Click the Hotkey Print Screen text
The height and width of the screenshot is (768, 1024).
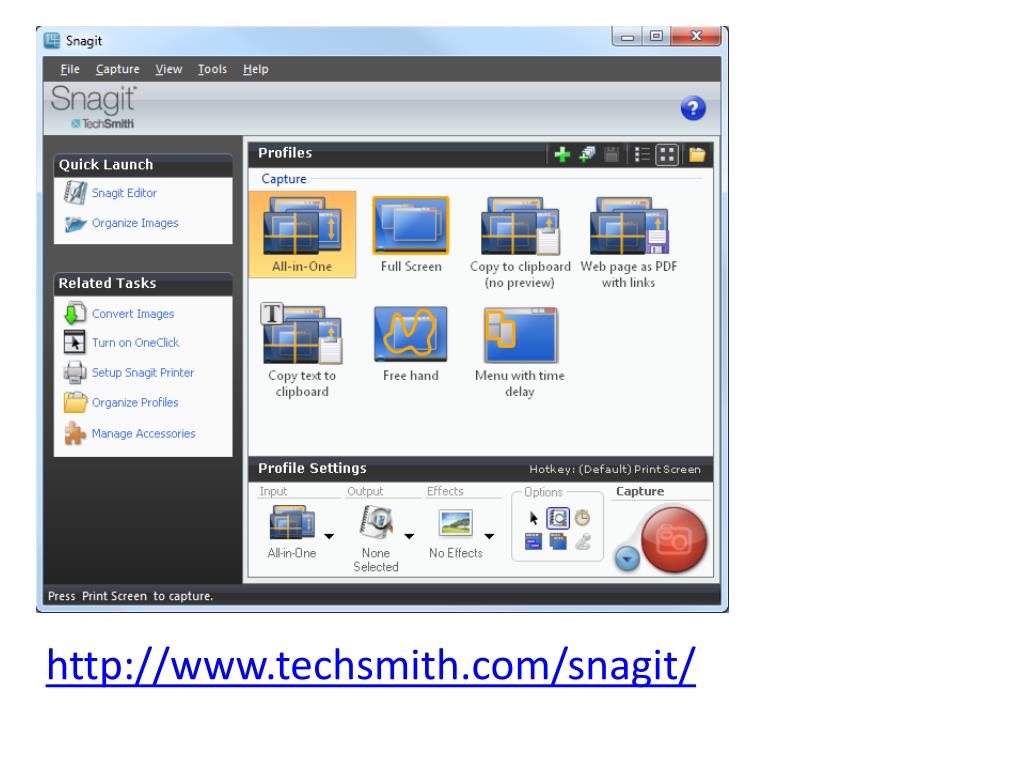click(615, 469)
